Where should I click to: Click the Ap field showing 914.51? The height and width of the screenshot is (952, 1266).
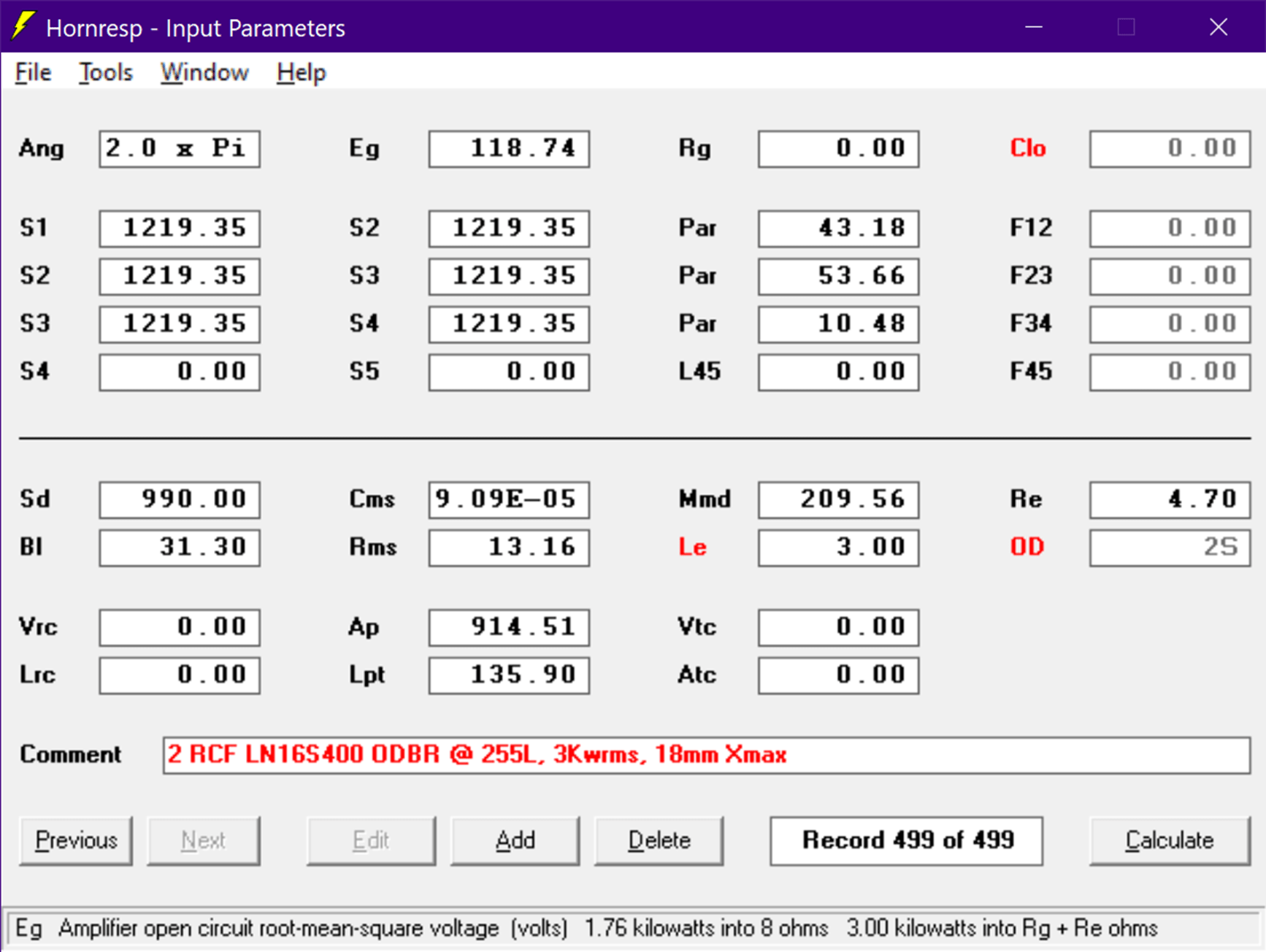509,628
